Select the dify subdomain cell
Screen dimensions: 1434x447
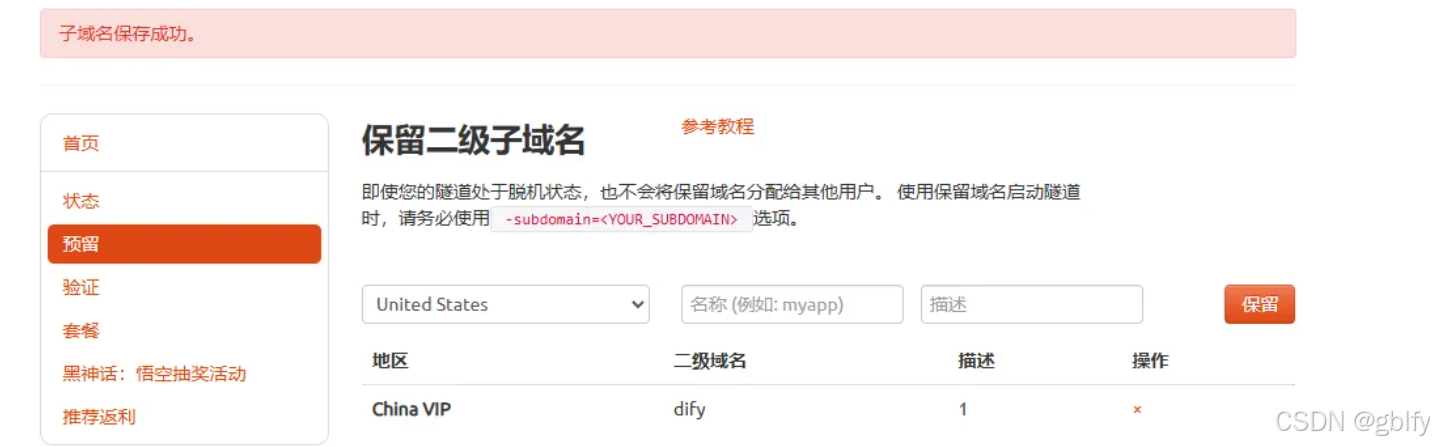click(689, 410)
